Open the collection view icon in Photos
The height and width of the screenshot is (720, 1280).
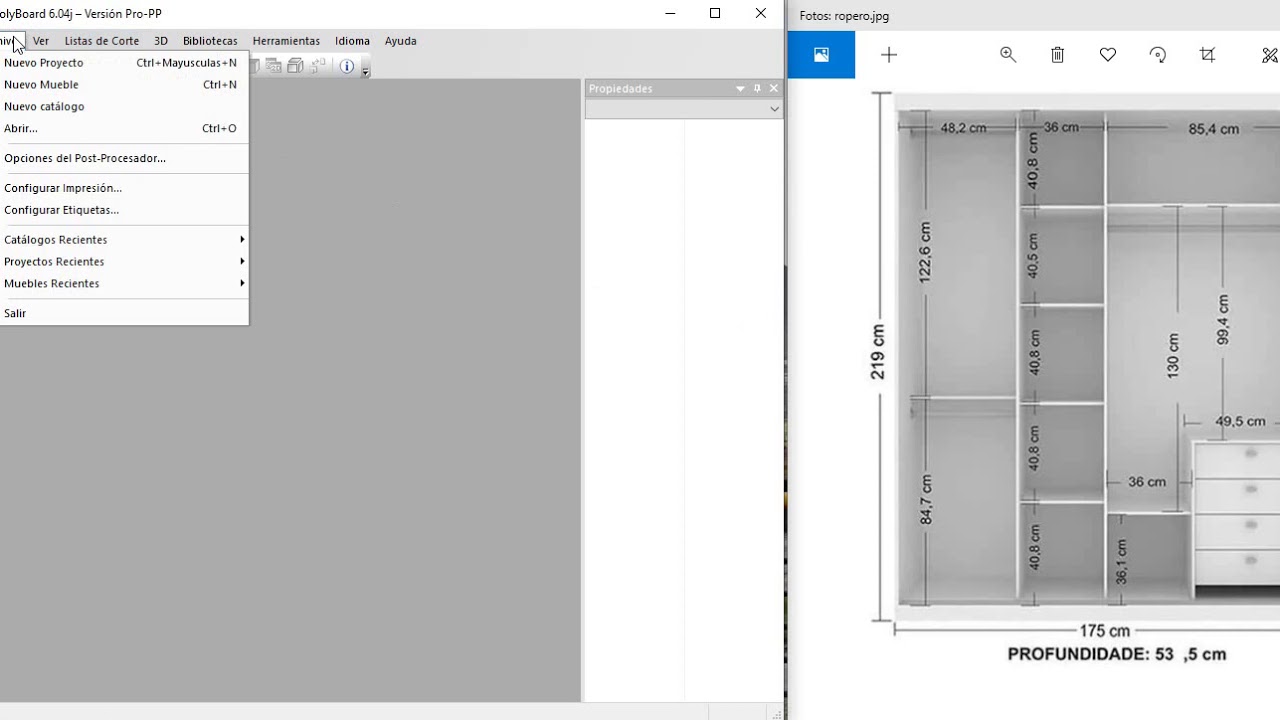tap(821, 55)
